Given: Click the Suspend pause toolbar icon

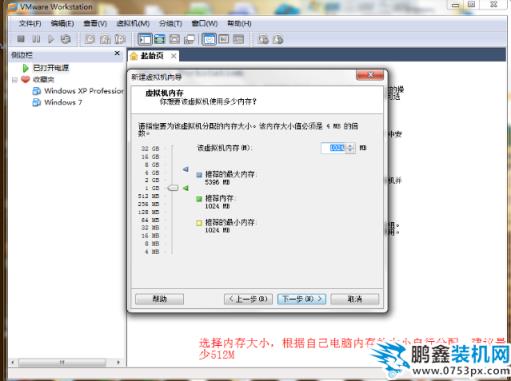Looking at the screenshot, I should coord(36,39).
